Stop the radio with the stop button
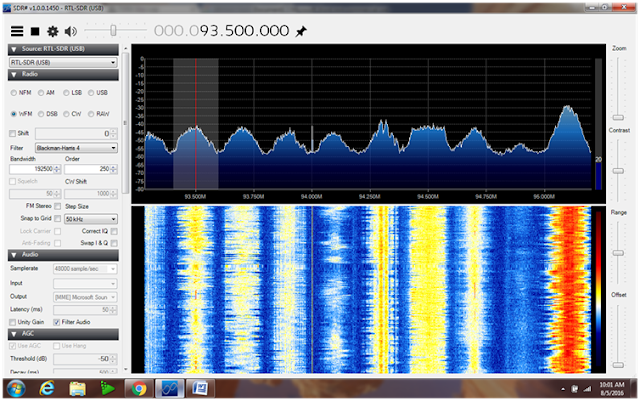640x401 pixels. point(35,31)
